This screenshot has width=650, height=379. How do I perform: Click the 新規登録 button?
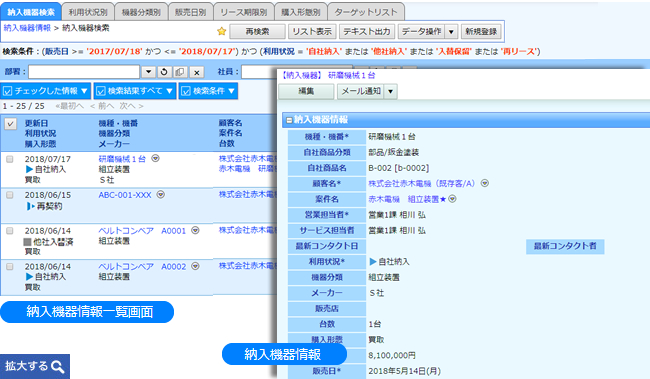[481, 32]
